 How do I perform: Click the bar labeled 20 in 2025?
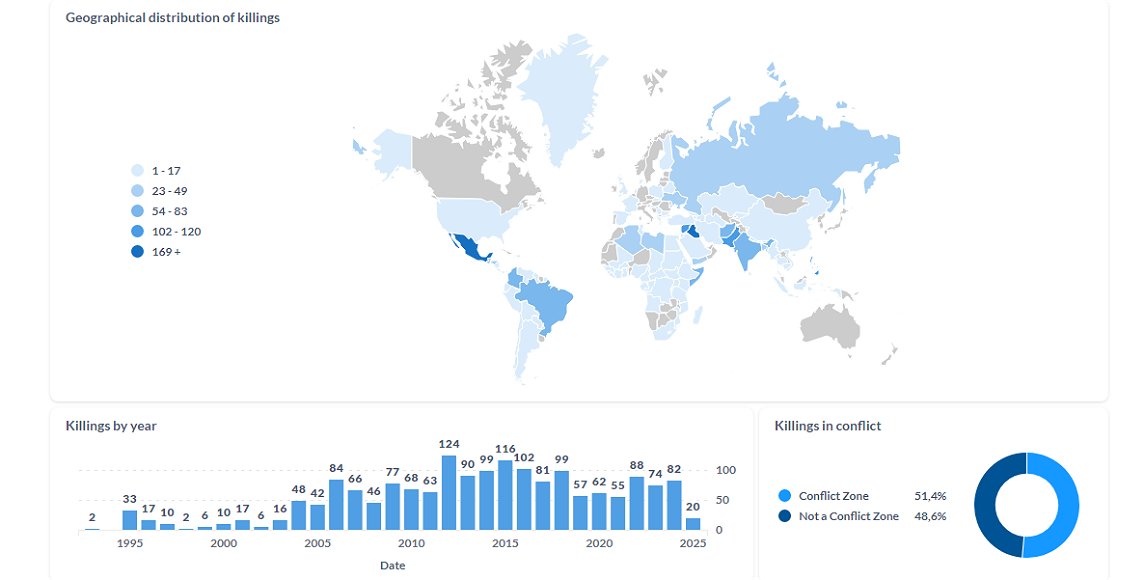tap(693, 524)
